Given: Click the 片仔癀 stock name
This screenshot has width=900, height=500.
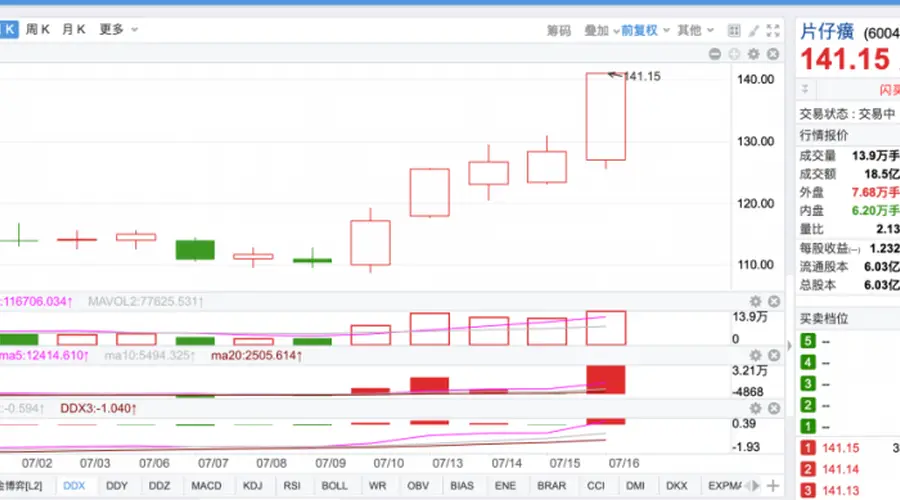Looking at the screenshot, I should pyautogui.click(x=827, y=32).
